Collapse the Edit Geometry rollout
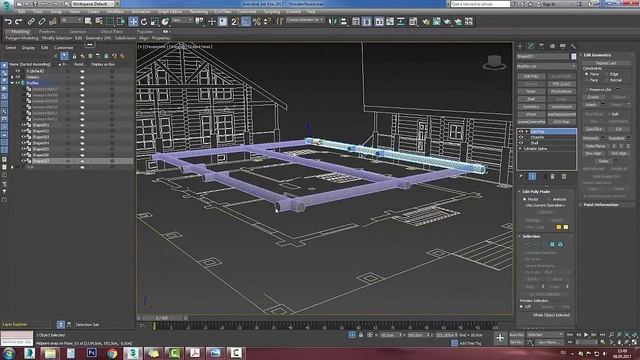The height and width of the screenshot is (360, 640). click(597, 55)
